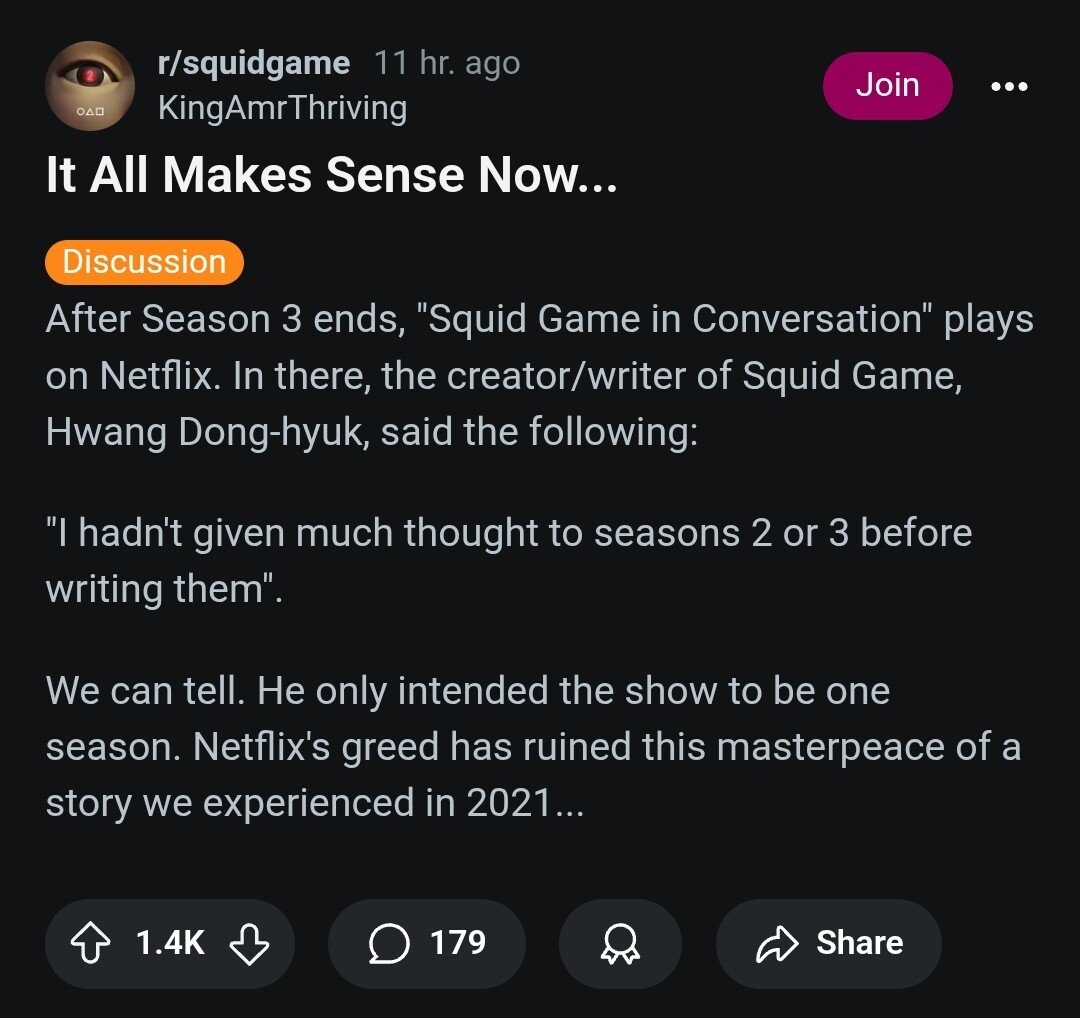Viewport: 1080px width, 1018px height.
Task: Click the quoted line about seasons 2 or 3
Action: (508, 560)
